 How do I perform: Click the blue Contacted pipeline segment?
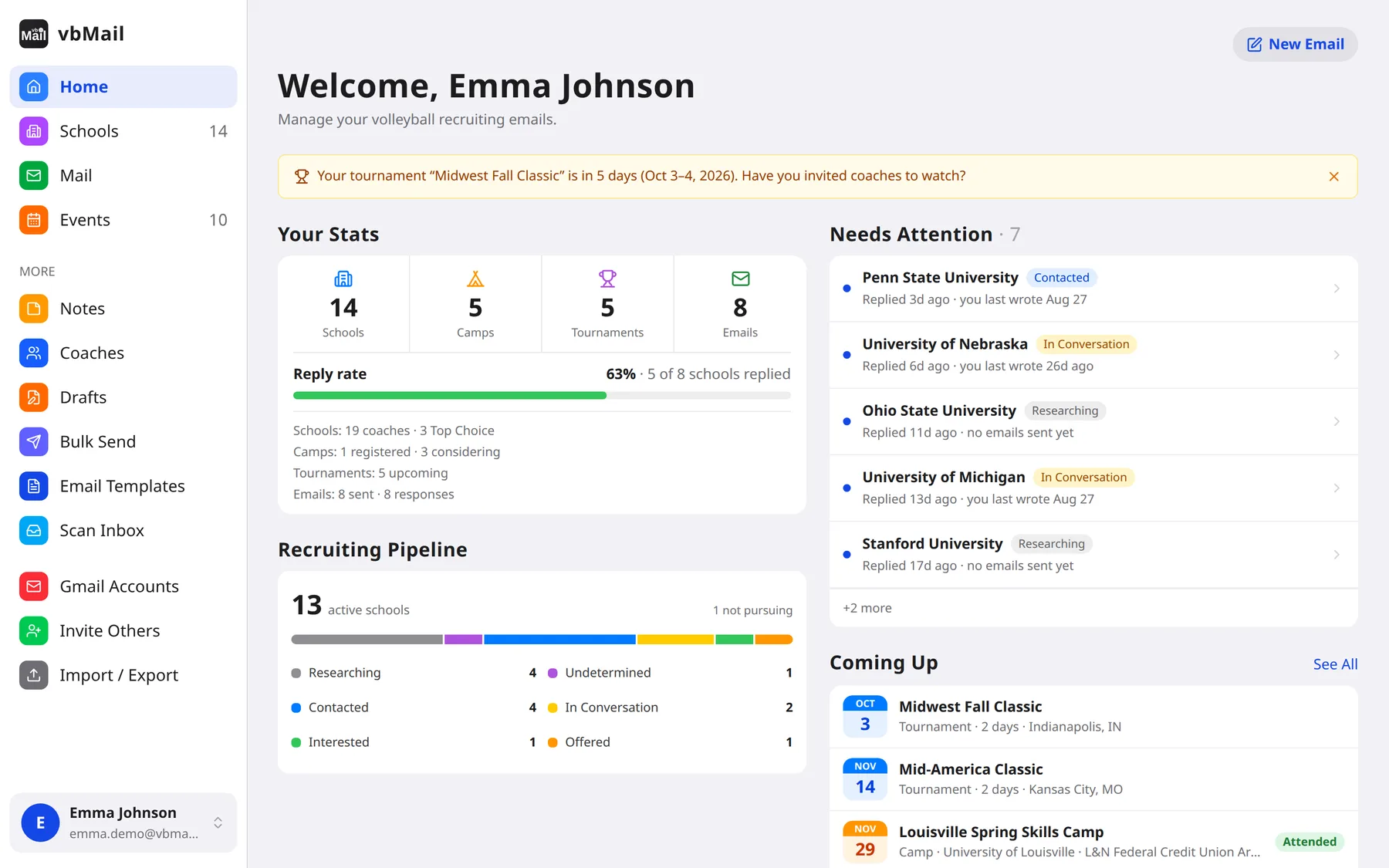(x=559, y=640)
